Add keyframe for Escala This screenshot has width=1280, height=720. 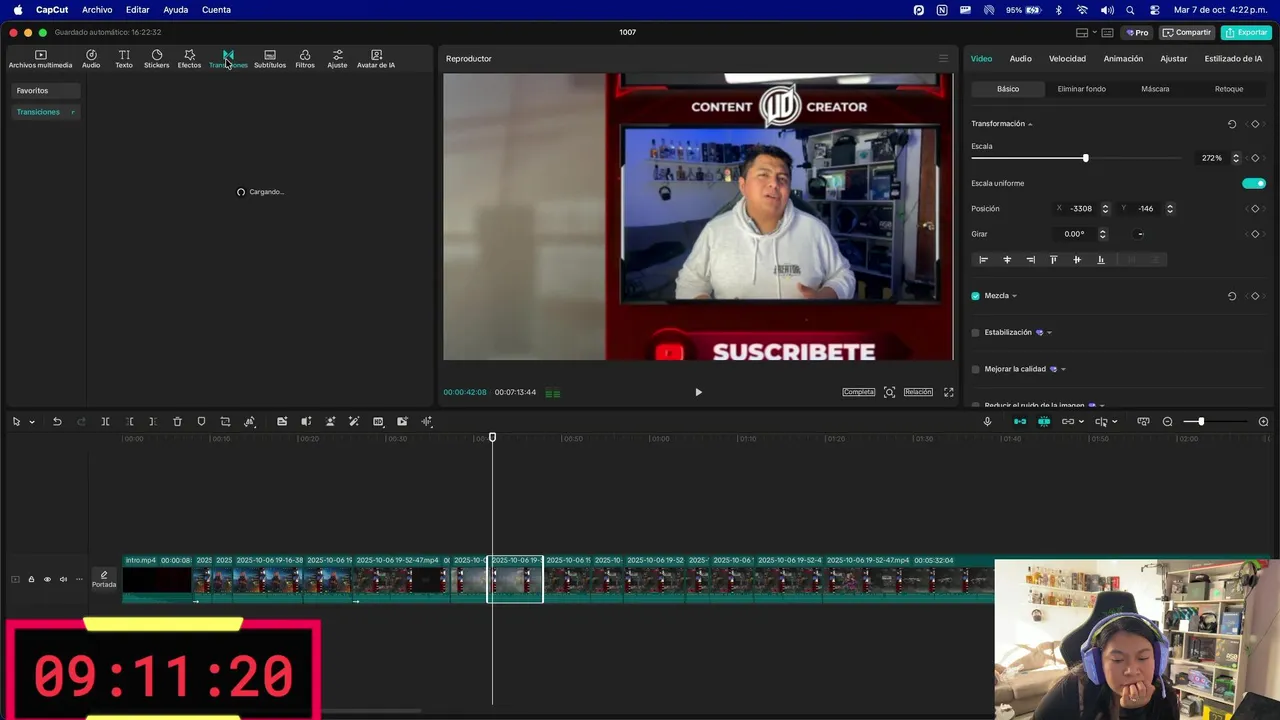[x=1255, y=158]
